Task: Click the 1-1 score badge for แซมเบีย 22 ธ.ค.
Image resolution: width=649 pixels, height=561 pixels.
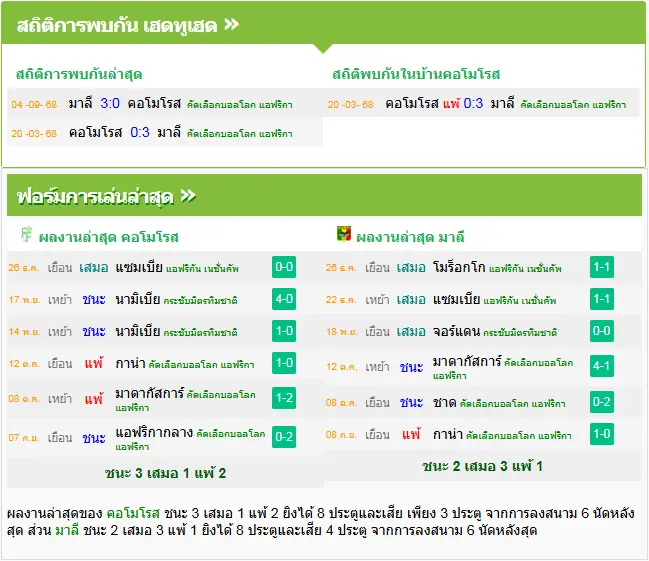Action: [601, 299]
